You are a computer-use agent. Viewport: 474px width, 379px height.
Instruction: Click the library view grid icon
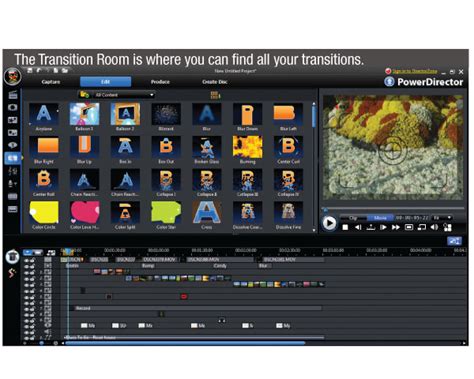click(x=215, y=95)
